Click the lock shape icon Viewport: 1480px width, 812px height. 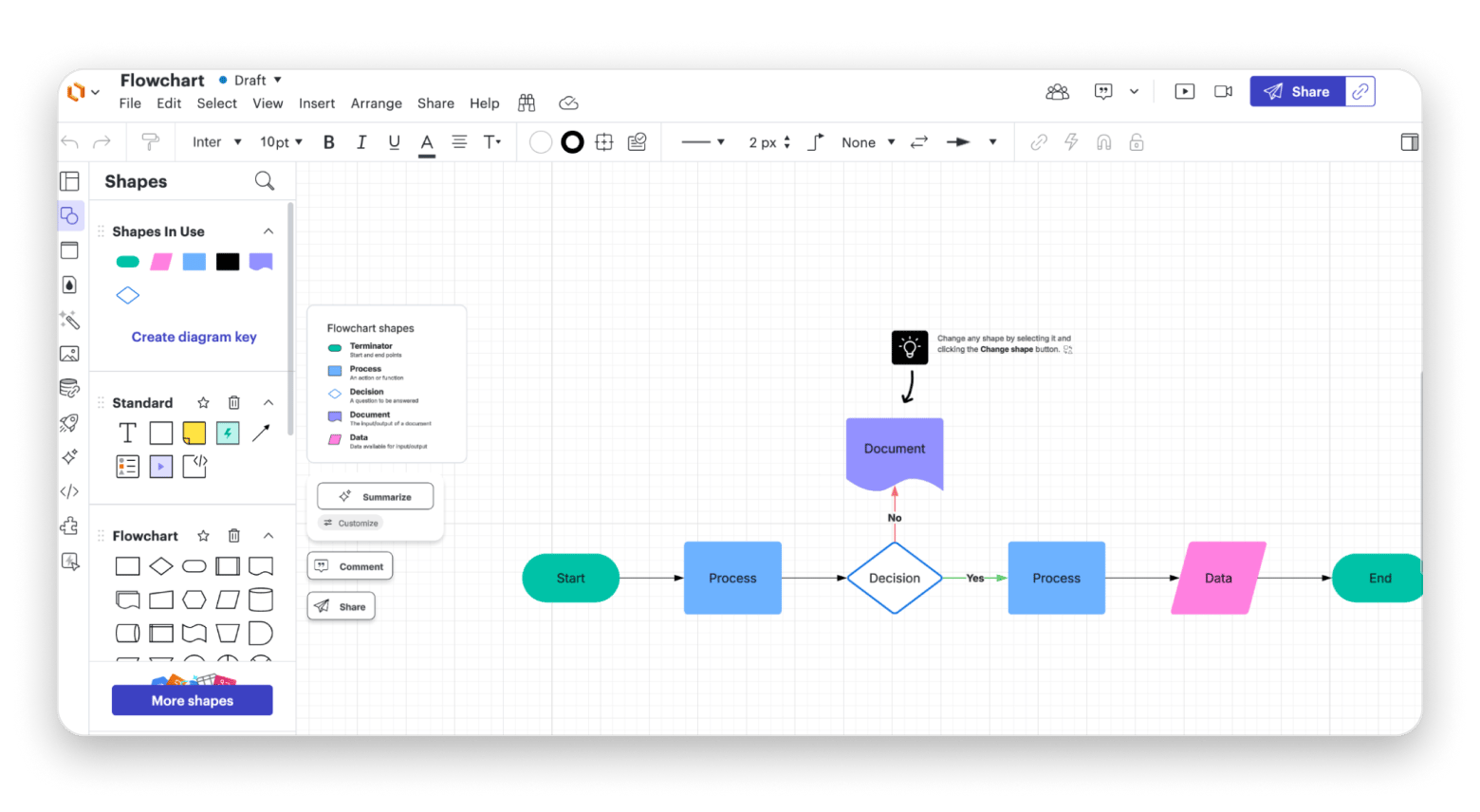click(1136, 142)
